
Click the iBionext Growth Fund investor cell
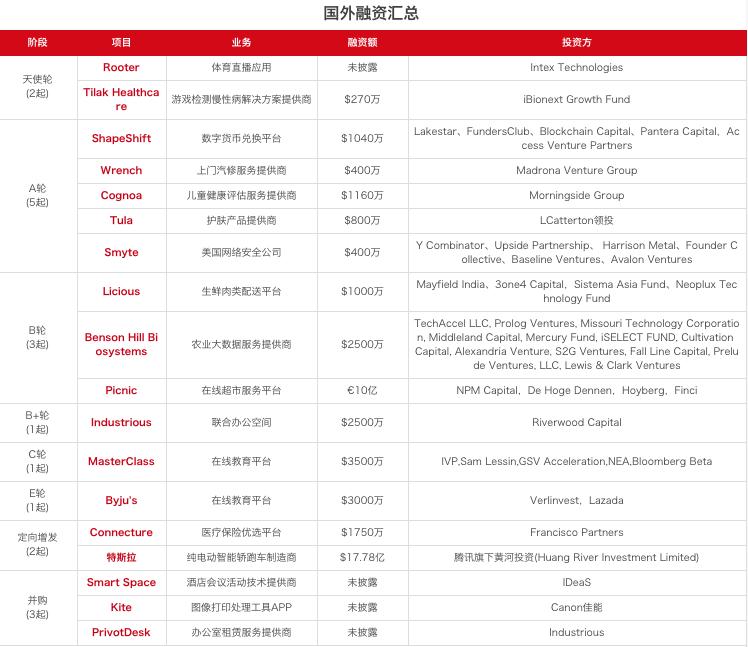pos(576,99)
